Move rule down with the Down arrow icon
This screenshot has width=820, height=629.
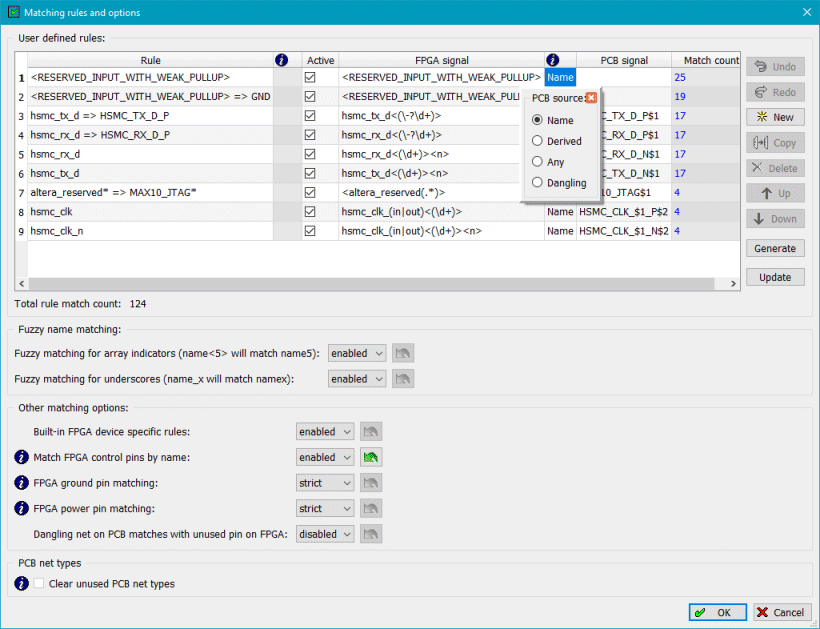pyautogui.click(x=775, y=218)
